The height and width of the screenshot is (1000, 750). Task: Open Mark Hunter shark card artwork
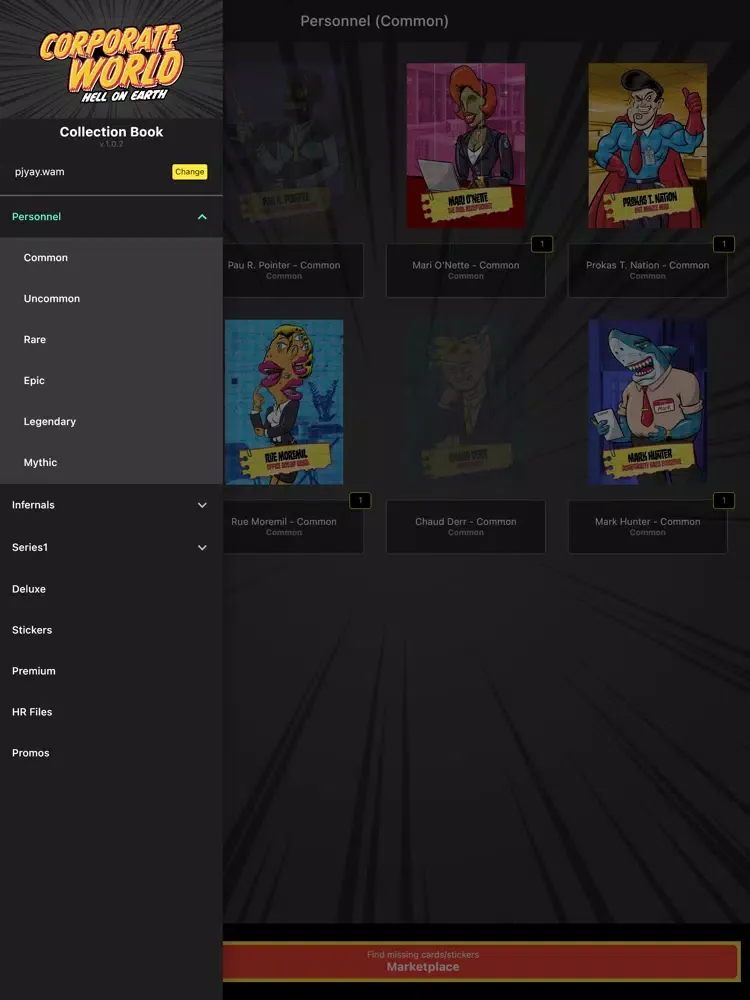coord(647,402)
